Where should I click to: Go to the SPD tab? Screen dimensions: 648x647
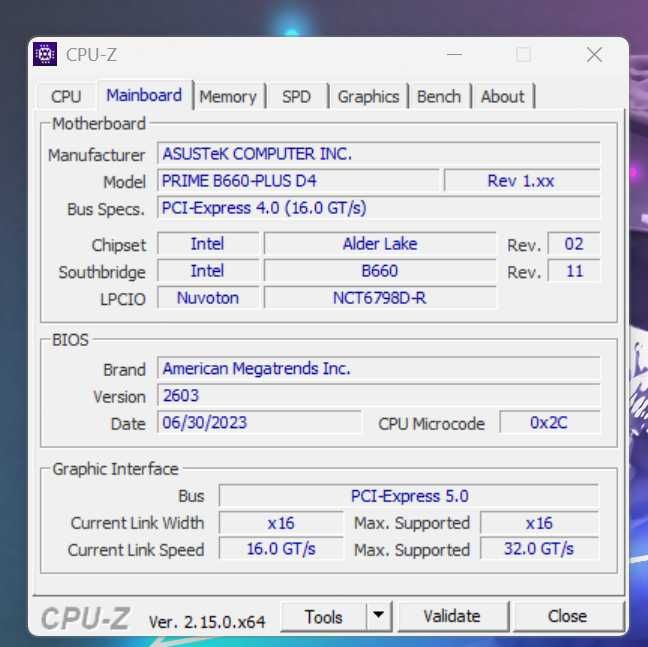pyautogui.click(x=296, y=97)
